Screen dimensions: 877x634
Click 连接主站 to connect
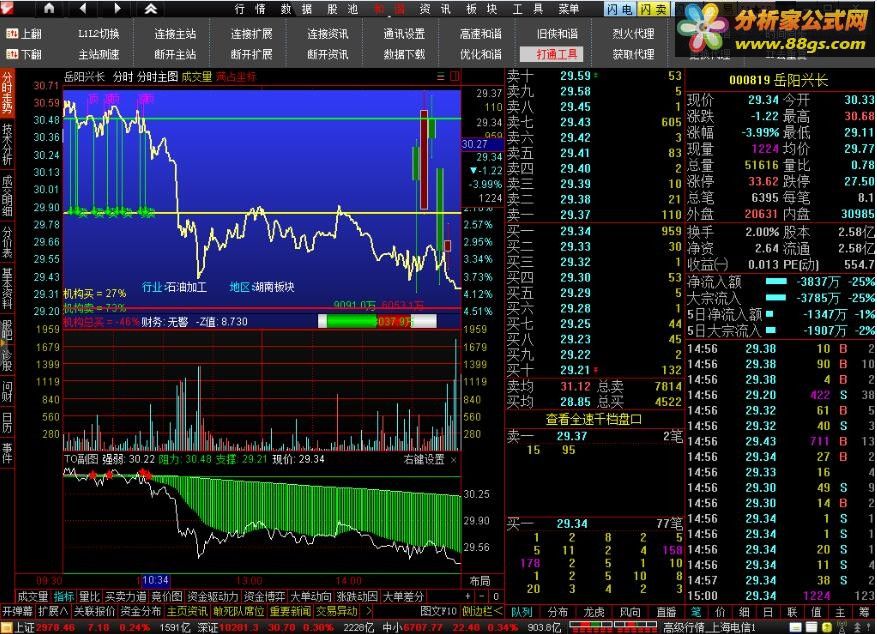pyautogui.click(x=175, y=34)
